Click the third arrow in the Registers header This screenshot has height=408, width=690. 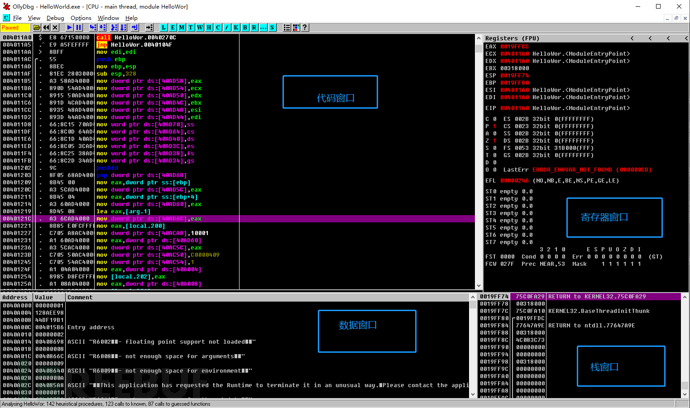tap(668, 38)
